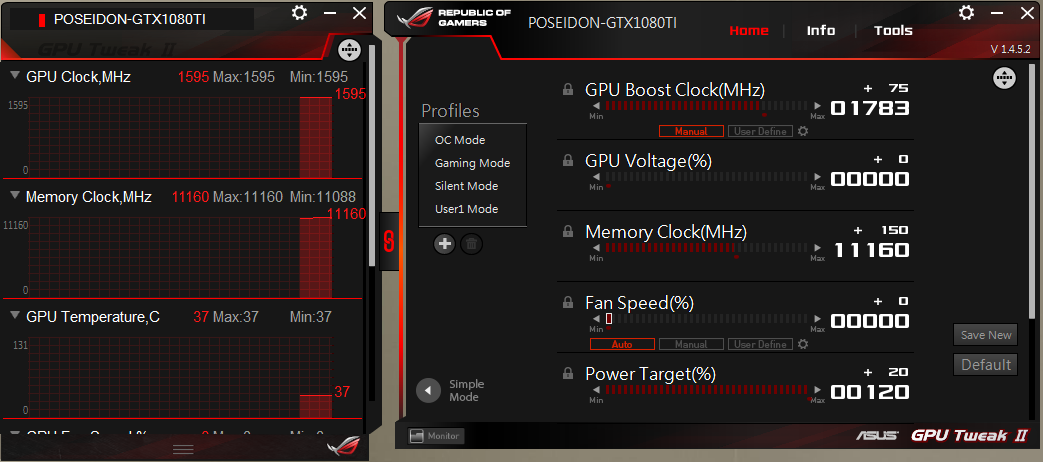Click the Fan Speed settings gear icon
This screenshot has width=1043, height=462.
click(802, 344)
